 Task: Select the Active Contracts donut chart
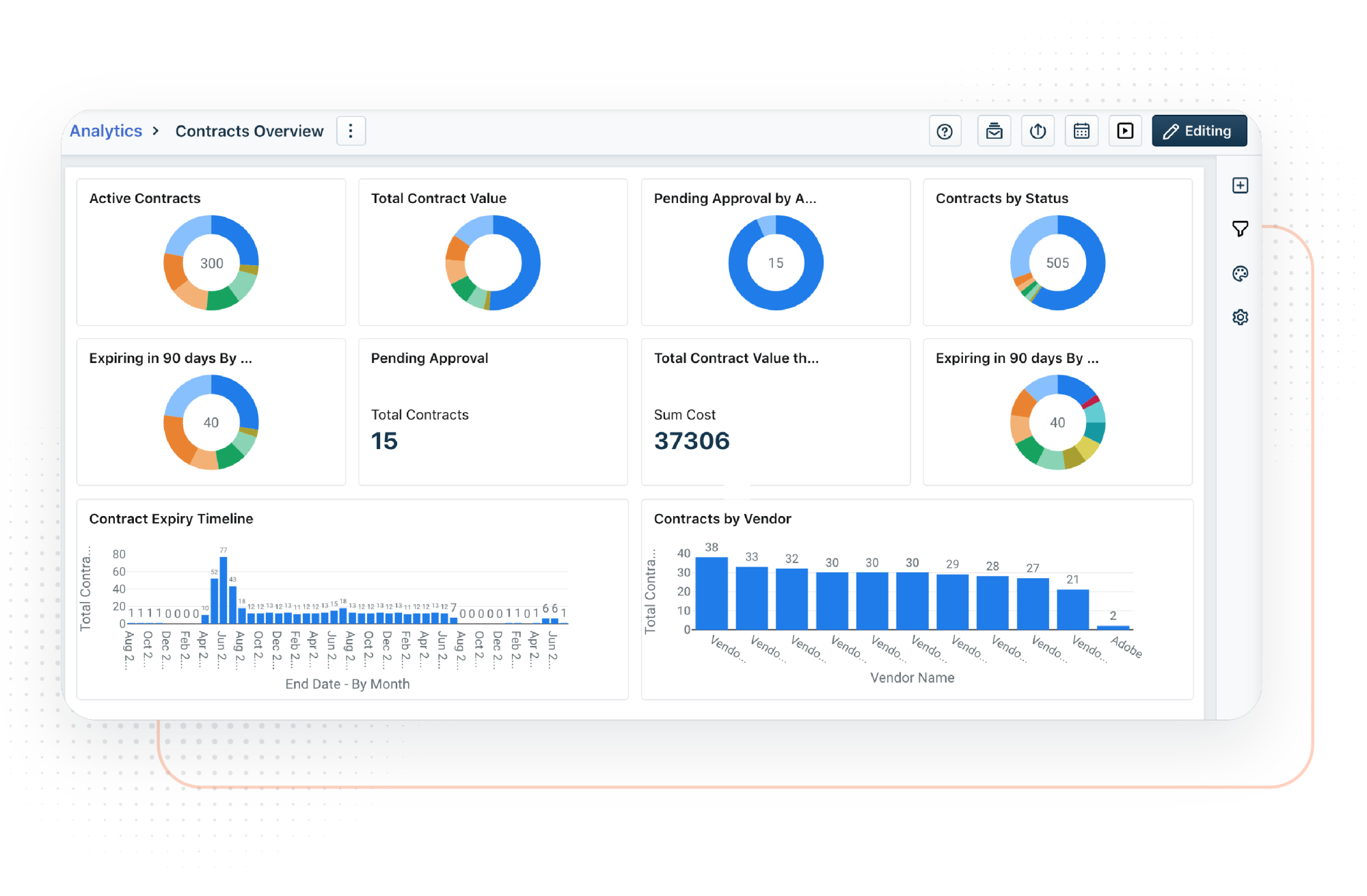coord(211,262)
